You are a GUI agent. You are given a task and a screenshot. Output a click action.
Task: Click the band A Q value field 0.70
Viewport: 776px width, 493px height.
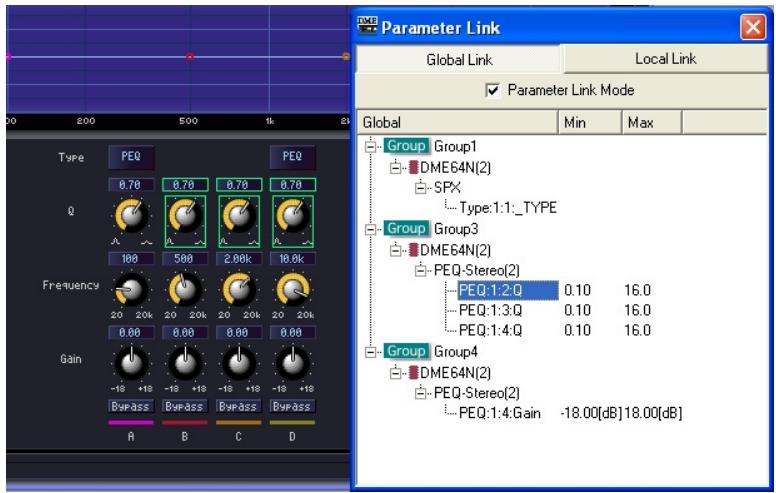pyautogui.click(x=131, y=185)
